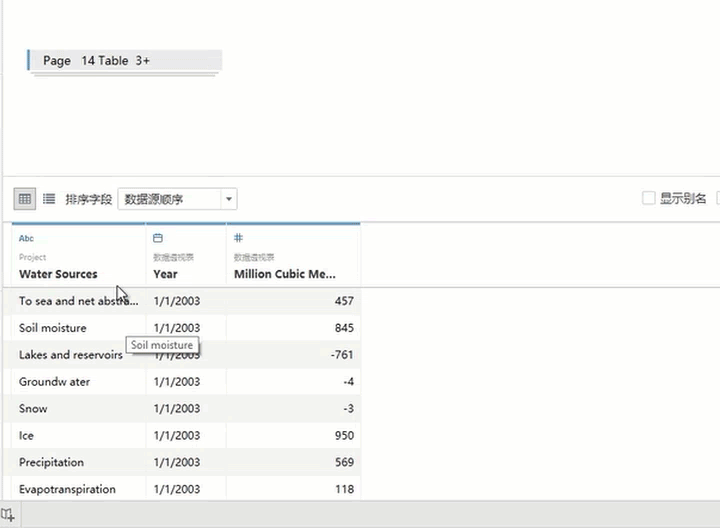Click the value 950 in Ice row

[343, 436]
